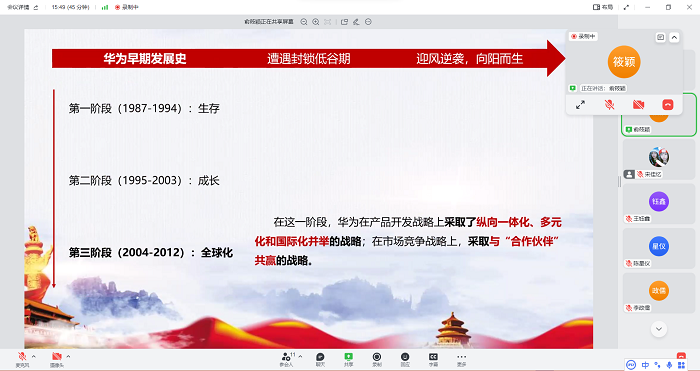
Task: Click the IME punctuation toggle icon
Action: point(657,365)
